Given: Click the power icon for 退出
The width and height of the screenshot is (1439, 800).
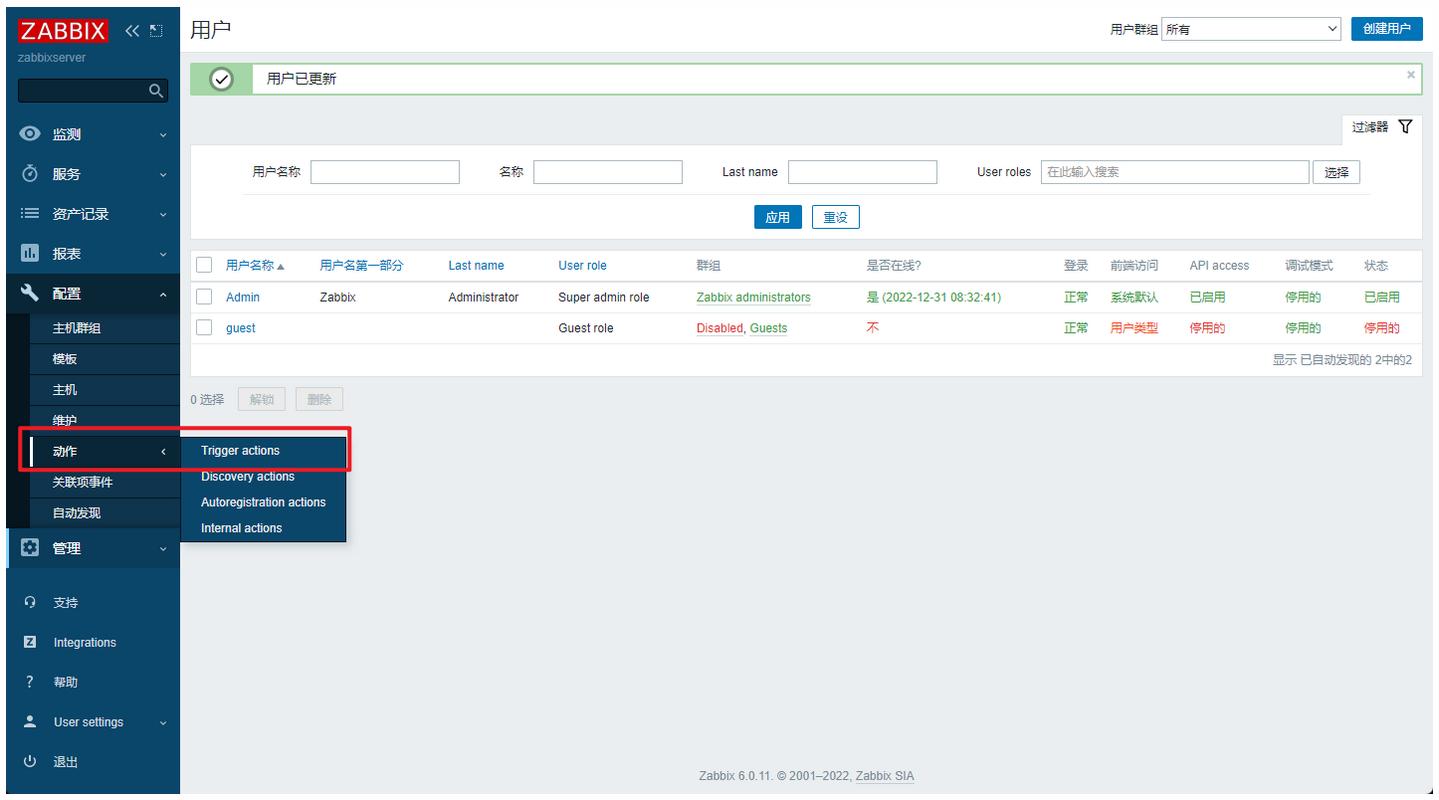Looking at the screenshot, I should [30, 762].
